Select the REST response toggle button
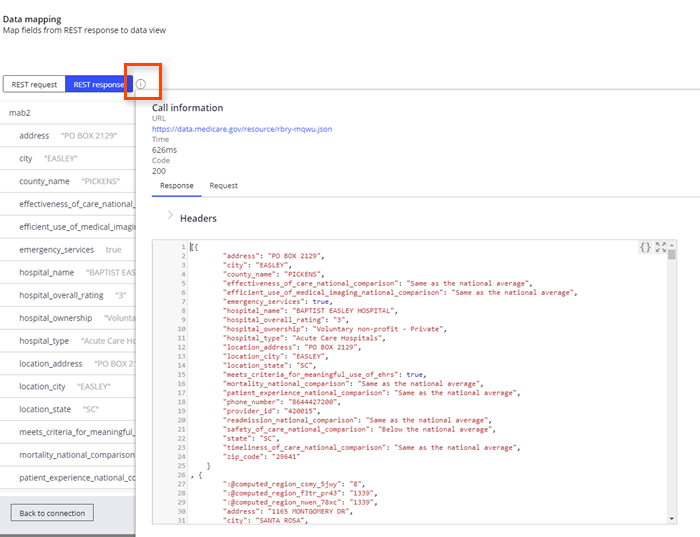This screenshot has width=700, height=537. point(98,85)
